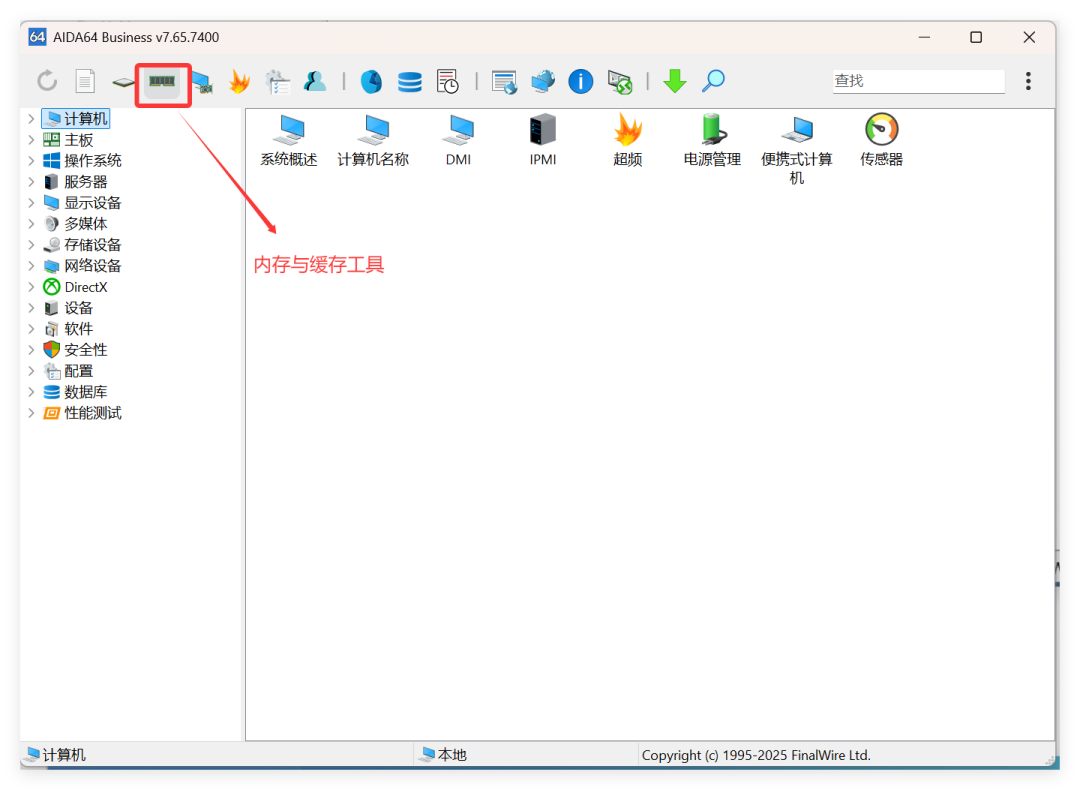1080x790 pixels.
Task: Select 操作系统 in the tree
Action: click(83, 161)
